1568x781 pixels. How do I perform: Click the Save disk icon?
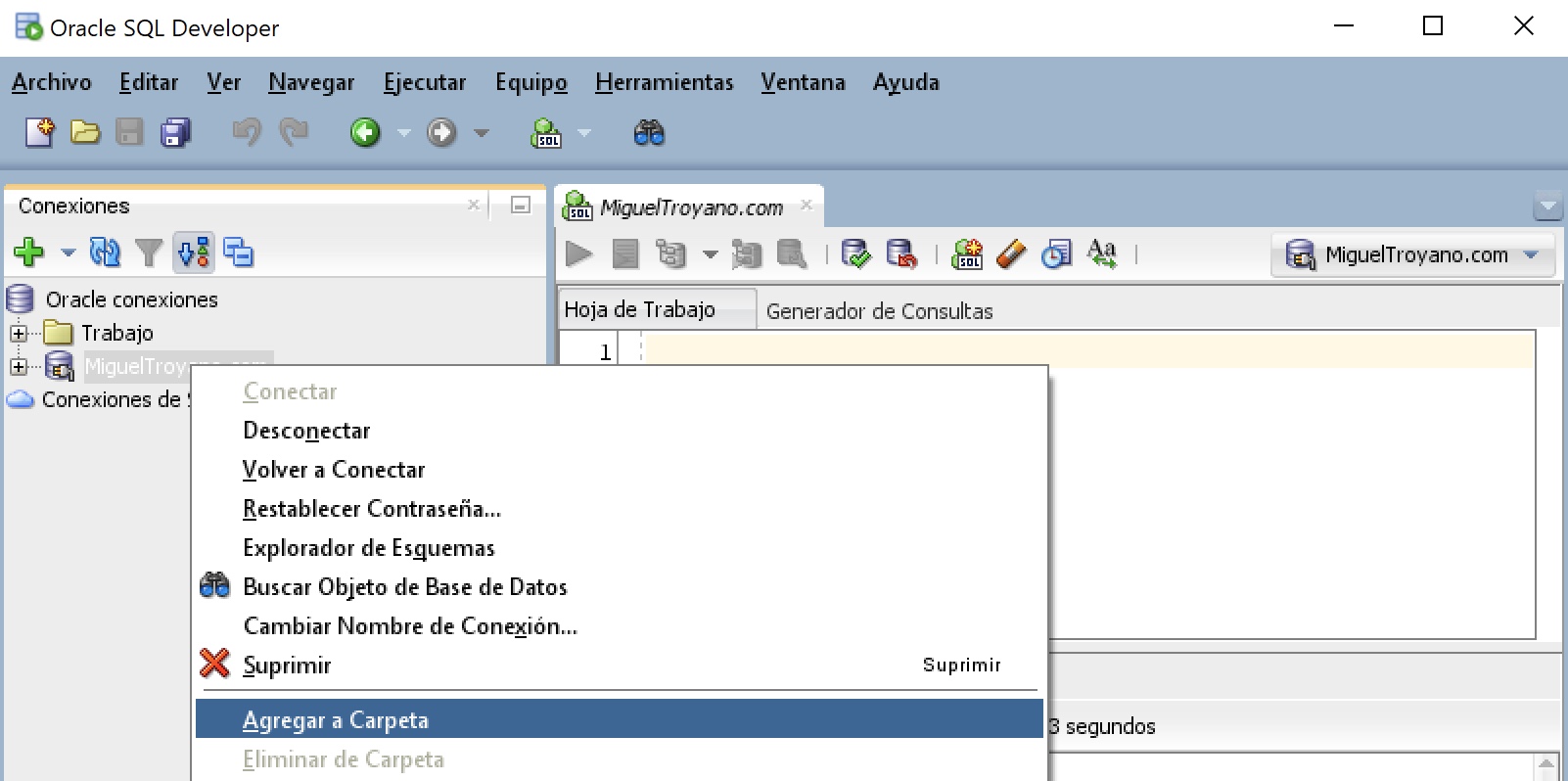129,132
